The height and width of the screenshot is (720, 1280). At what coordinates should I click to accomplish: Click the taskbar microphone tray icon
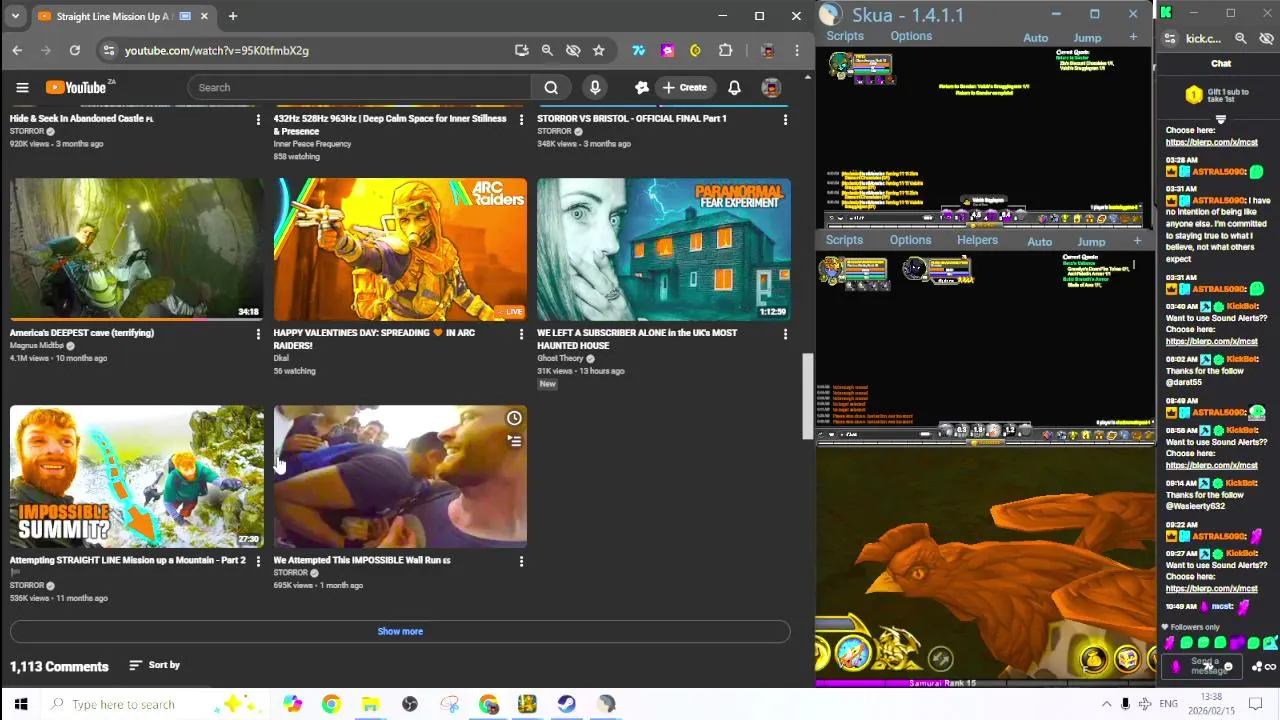click(x=1125, y=704)
